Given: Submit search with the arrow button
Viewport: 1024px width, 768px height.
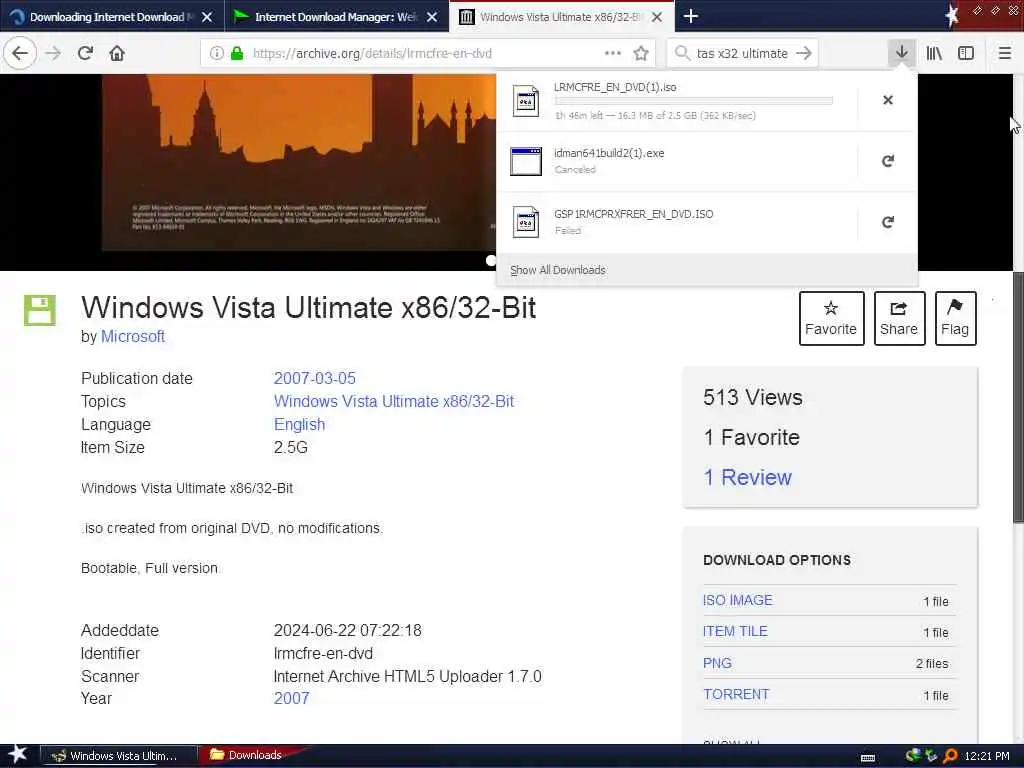Looking at the screenshot, I should 804,53.
